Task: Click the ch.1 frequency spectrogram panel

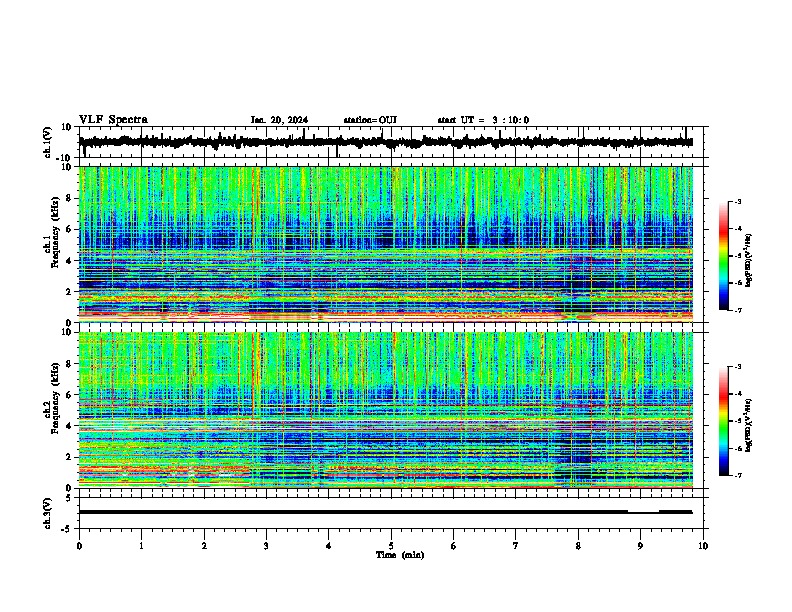Action: point(386,244)
